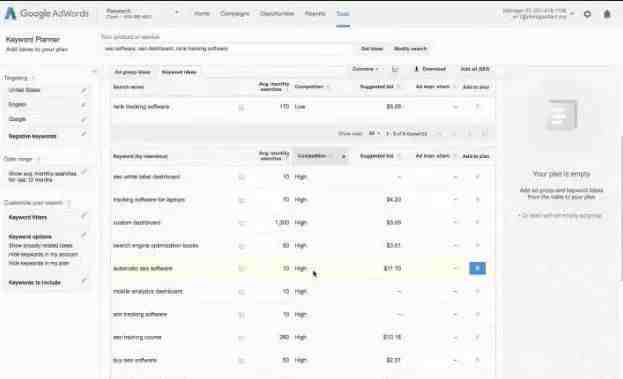
Task: Click the blue add-to-plan button for automatic seo software
Action: pos(477,268)
